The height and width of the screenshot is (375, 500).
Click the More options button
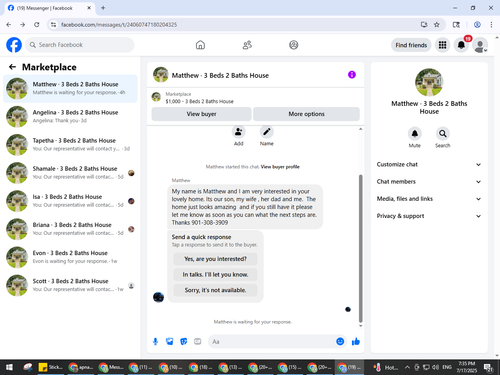pos(306,114)
